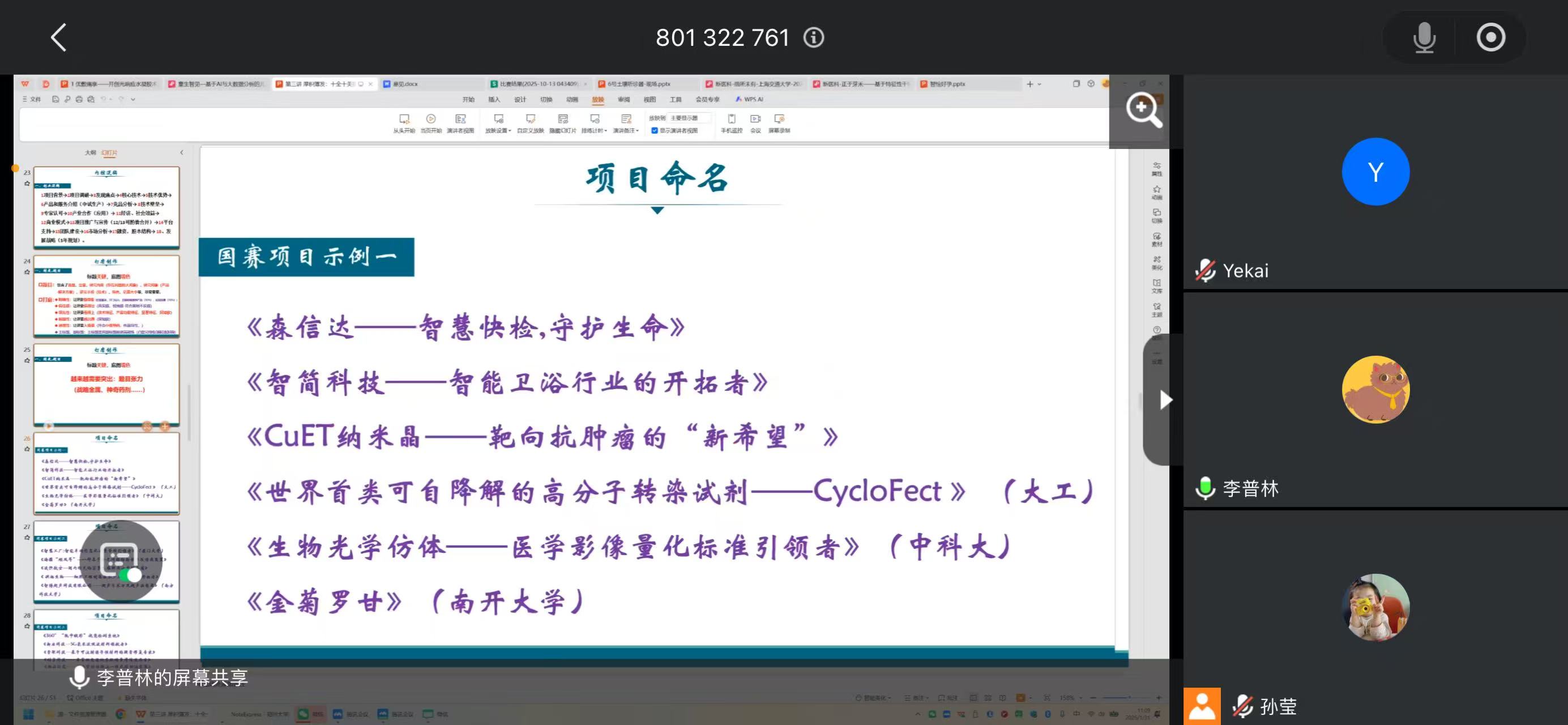This screenshot has width=1568, height=725.
Task: Open meeting info next to 801 322 761
Action: (x=813, y=38)
